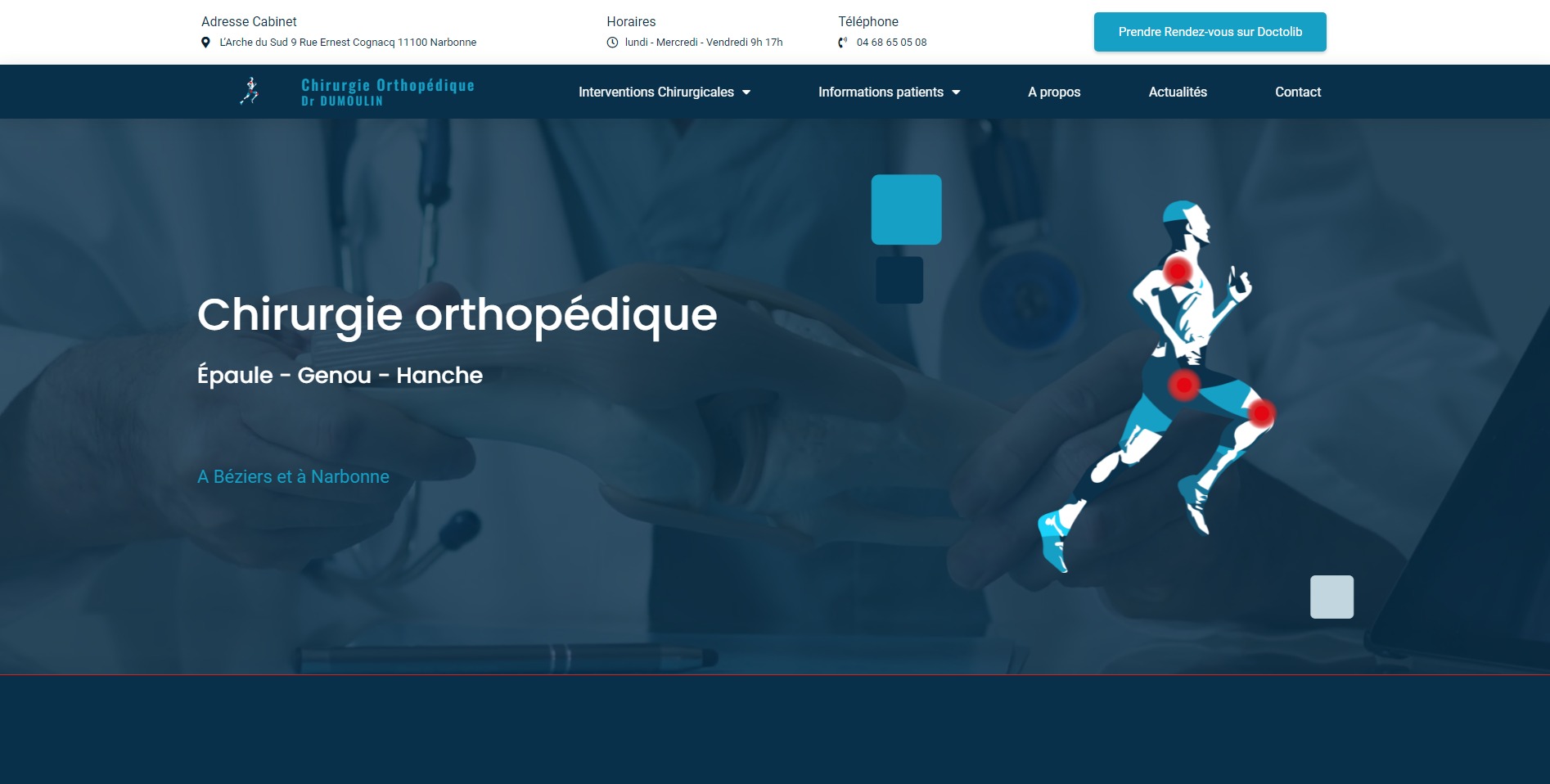This screenshot has height=784, width=1550.
Task: Click the Épaule - Genou - Hanche subtitle
Action: click(x=340, y=376)
